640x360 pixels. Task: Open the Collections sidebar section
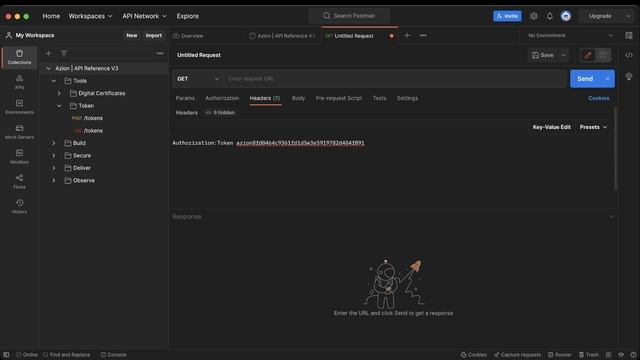point(19,57)
